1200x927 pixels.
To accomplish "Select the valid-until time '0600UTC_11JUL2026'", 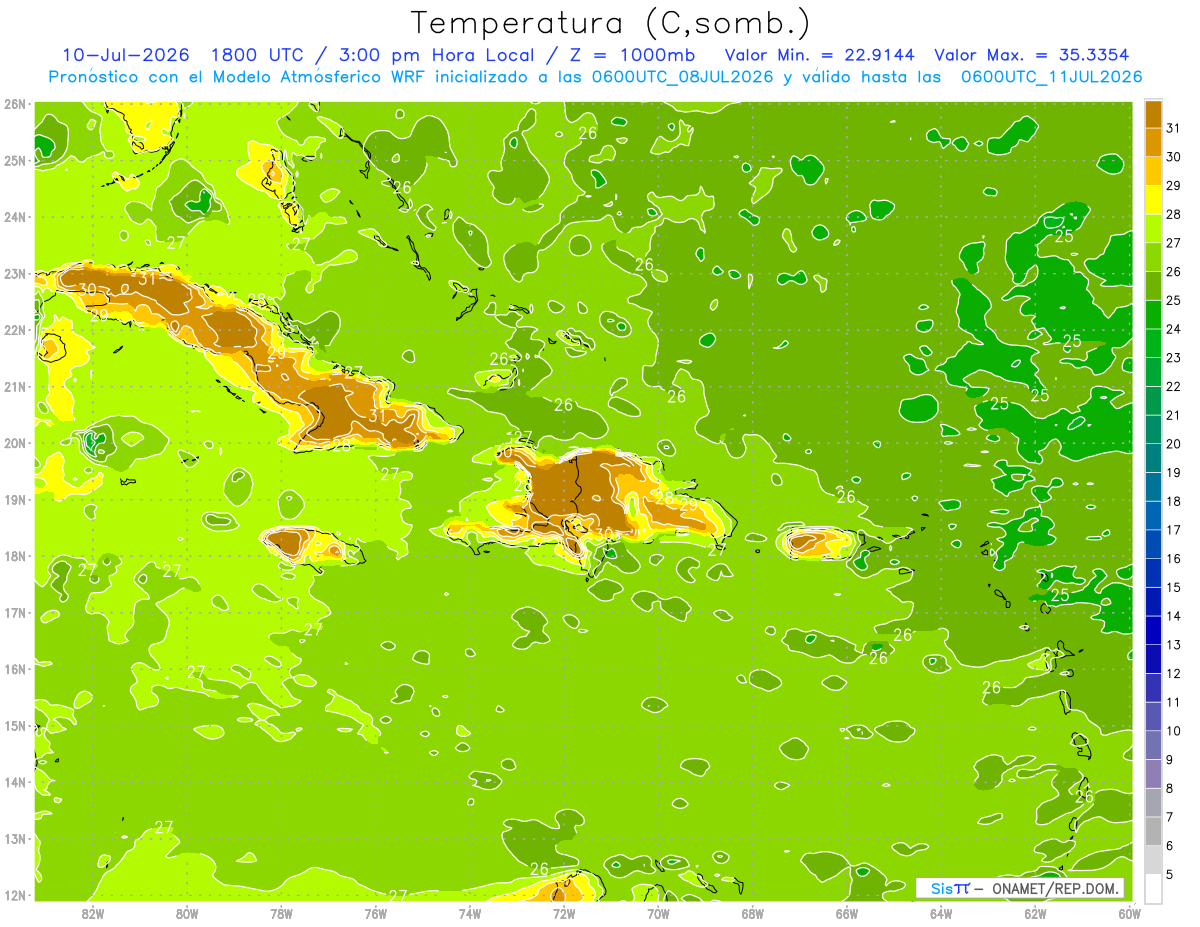I will pos(1051,77).
